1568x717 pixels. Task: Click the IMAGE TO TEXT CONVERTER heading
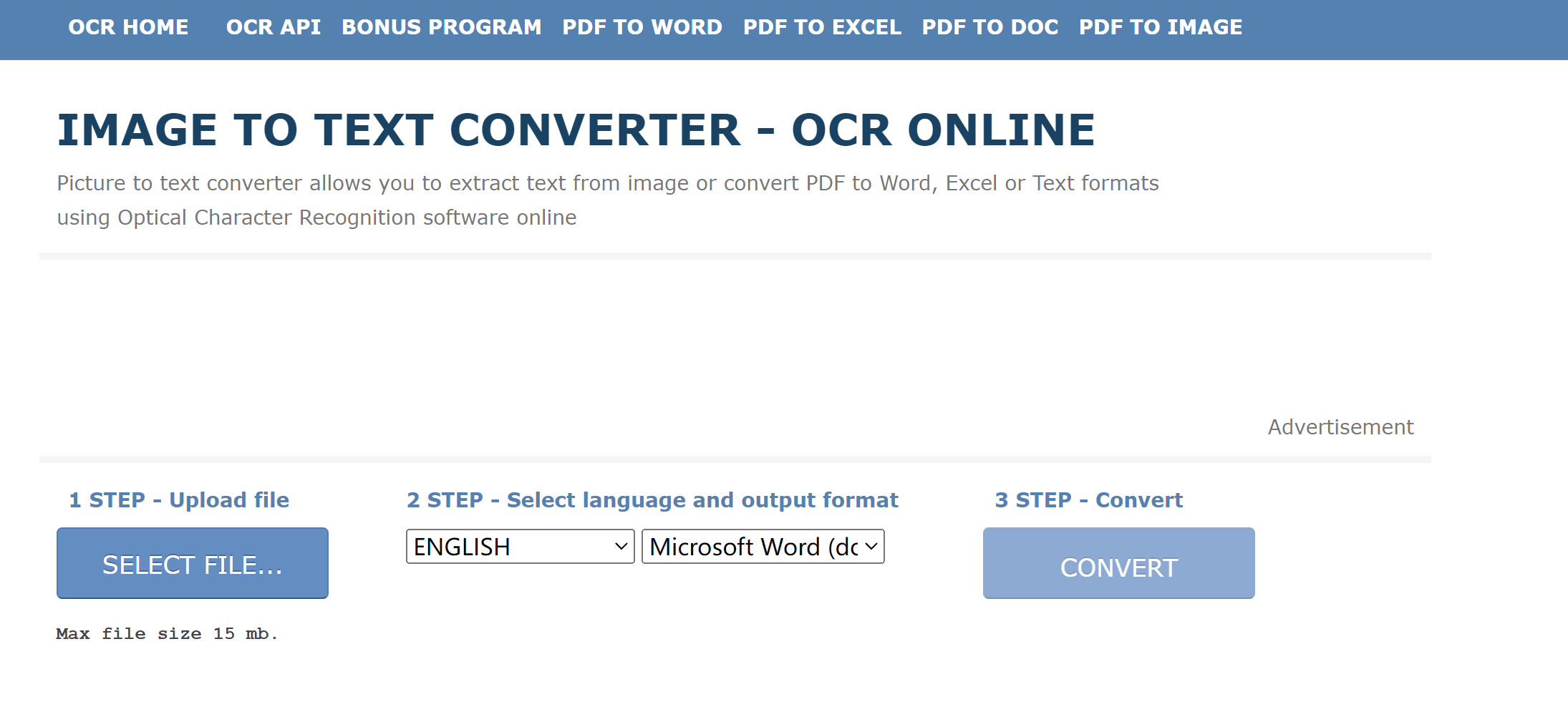coord(576,130)
